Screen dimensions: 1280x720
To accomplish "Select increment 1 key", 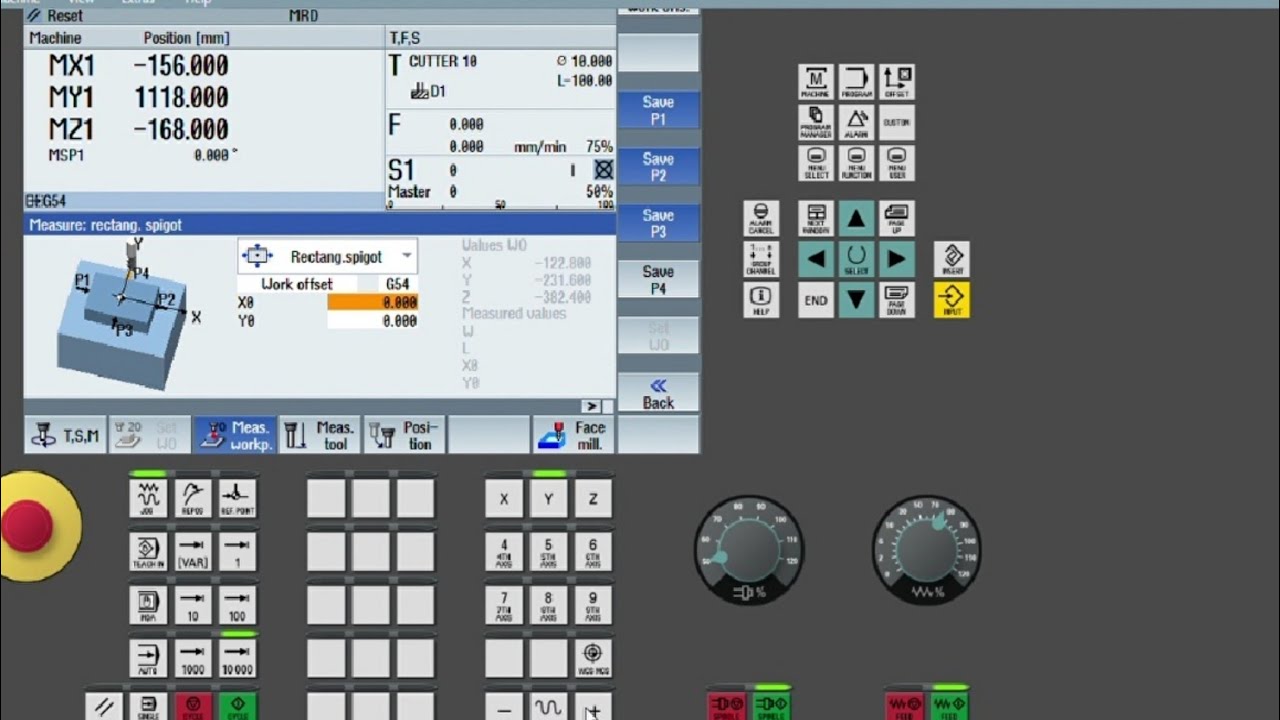I will [x=238, y=552].
